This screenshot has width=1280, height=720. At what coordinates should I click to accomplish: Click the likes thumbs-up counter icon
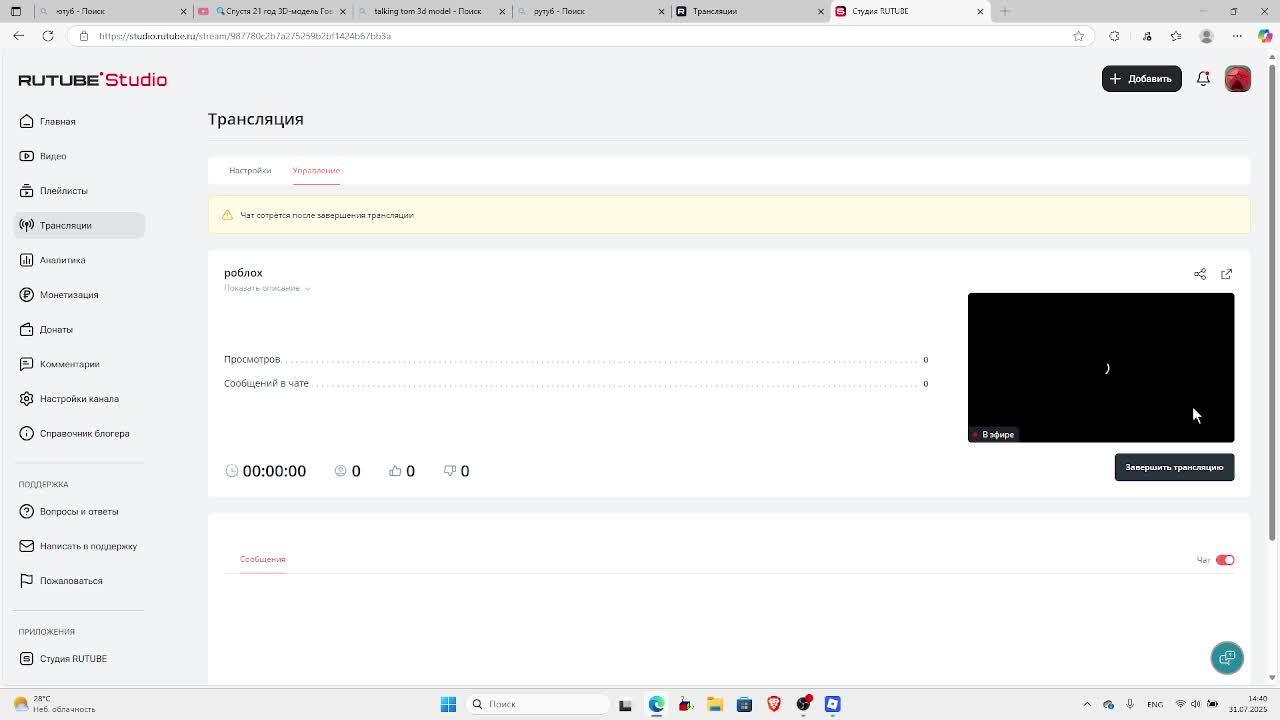(395, 471)
